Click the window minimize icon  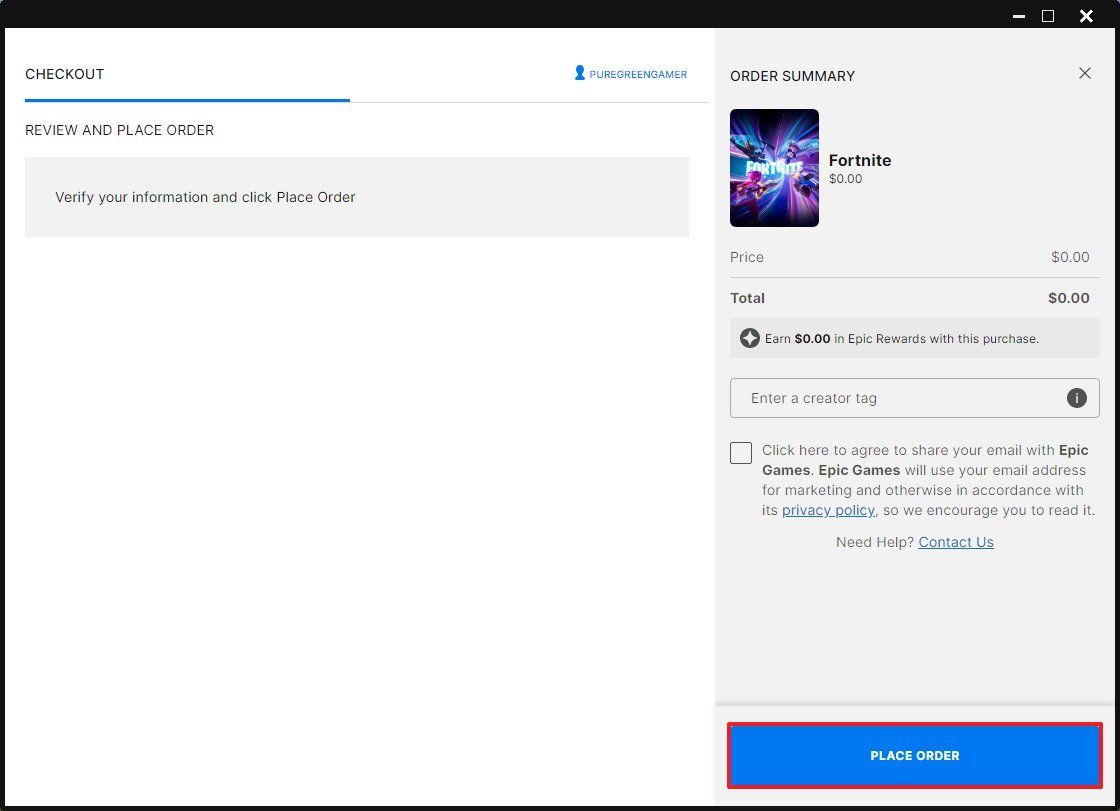pyautogui.click(x=1018, y=16)
